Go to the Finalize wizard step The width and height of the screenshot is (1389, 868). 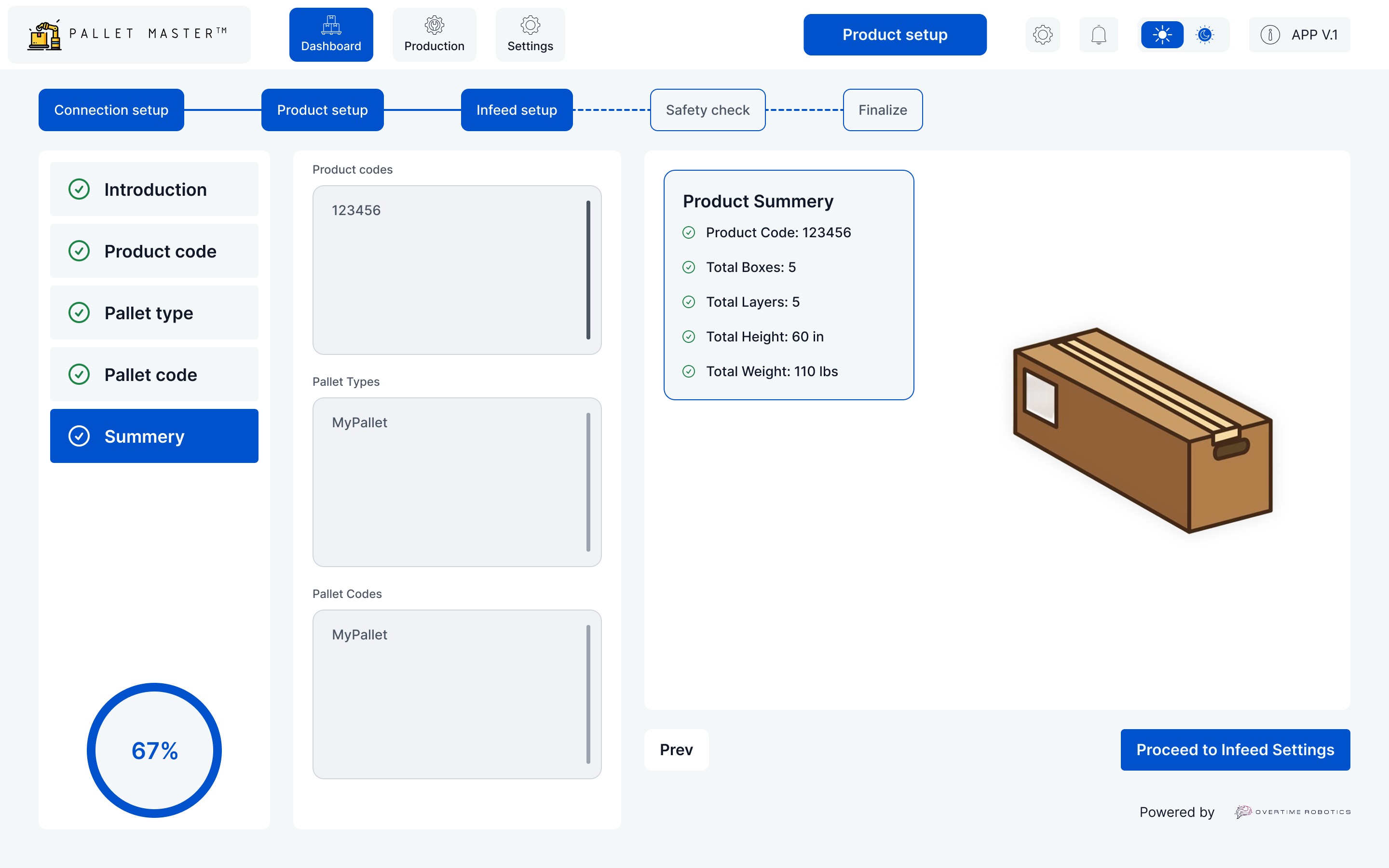(882, 110)
